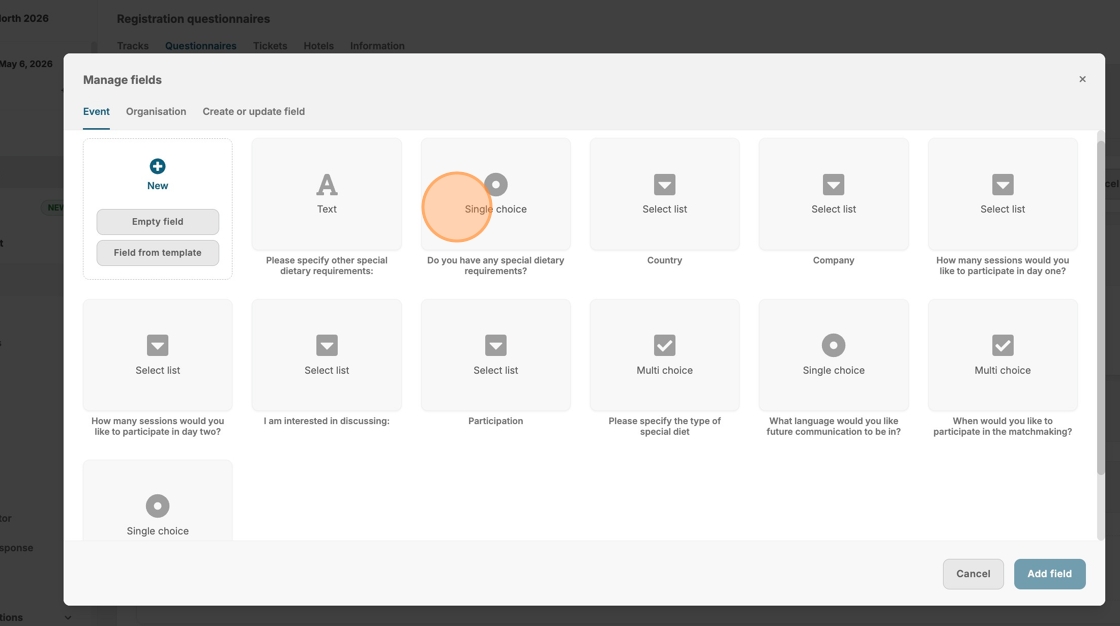Choose Single choice icon for communication language
The width and height of the screenshot is (1120, 626).
(x=834, y=345)
